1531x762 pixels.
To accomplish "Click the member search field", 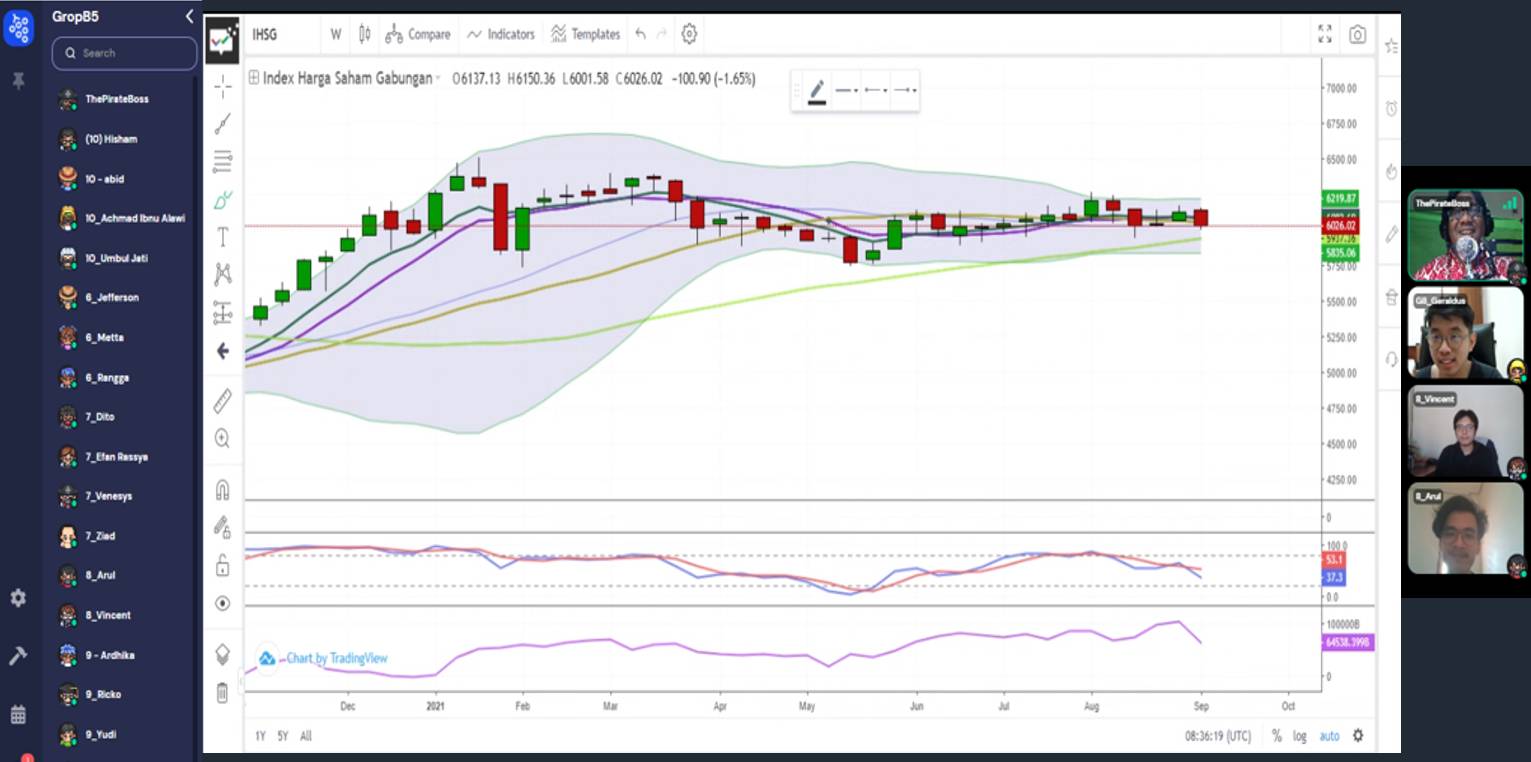I will 125,53.
